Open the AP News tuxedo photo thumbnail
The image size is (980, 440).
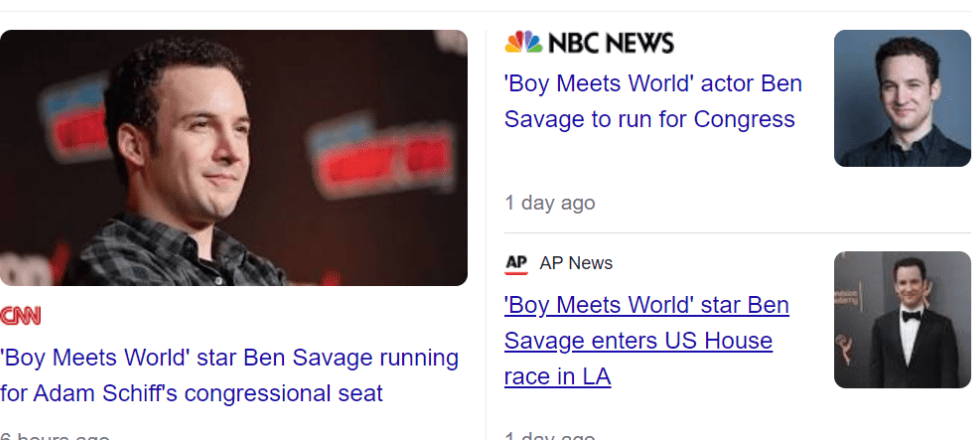tap(902, 319)
